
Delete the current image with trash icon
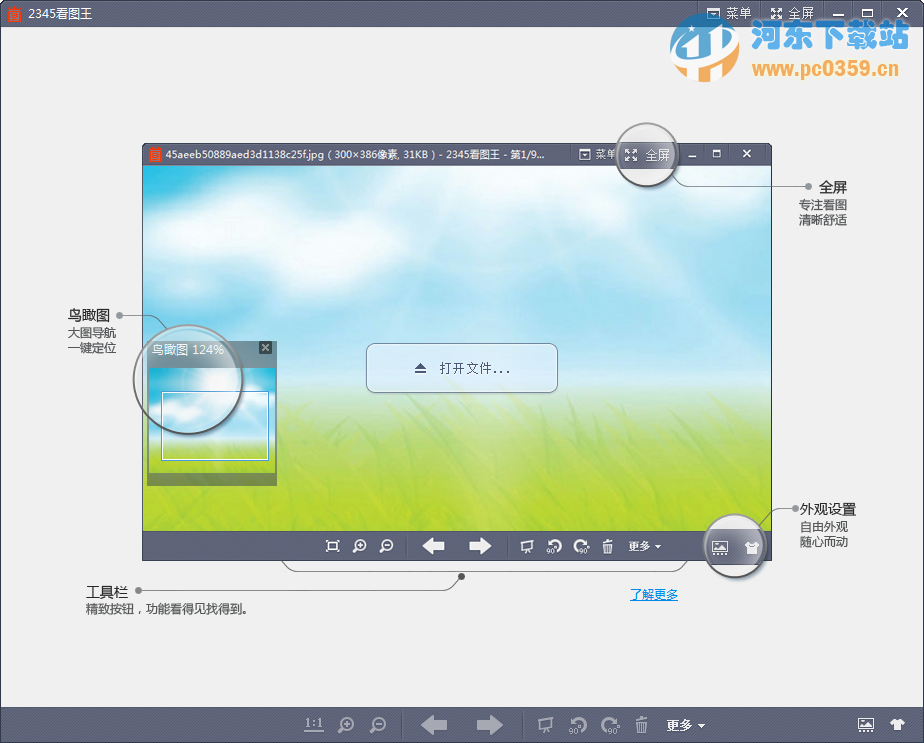click(608, 546)
